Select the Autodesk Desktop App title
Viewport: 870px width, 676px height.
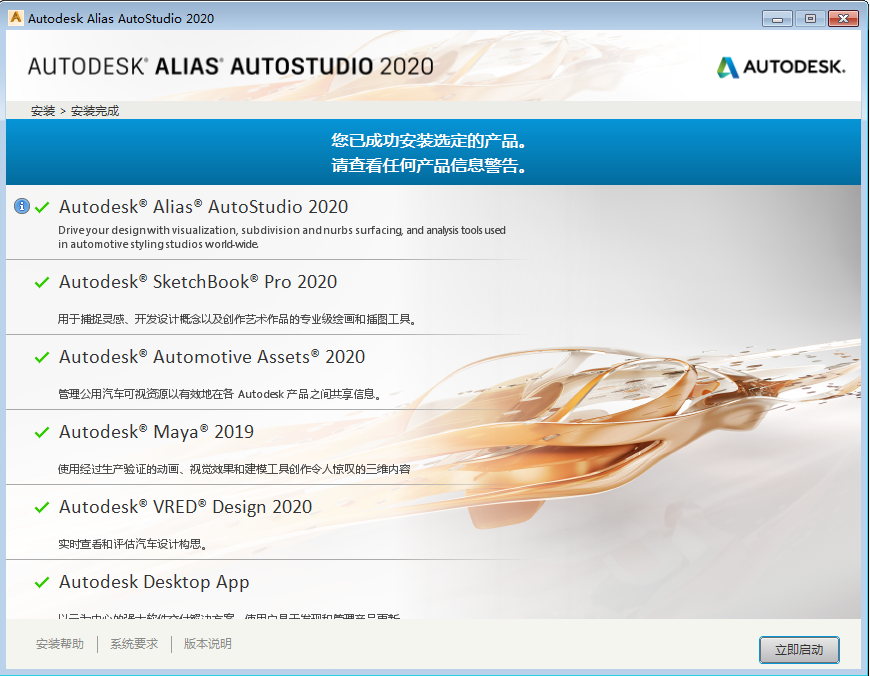(154, 582)
